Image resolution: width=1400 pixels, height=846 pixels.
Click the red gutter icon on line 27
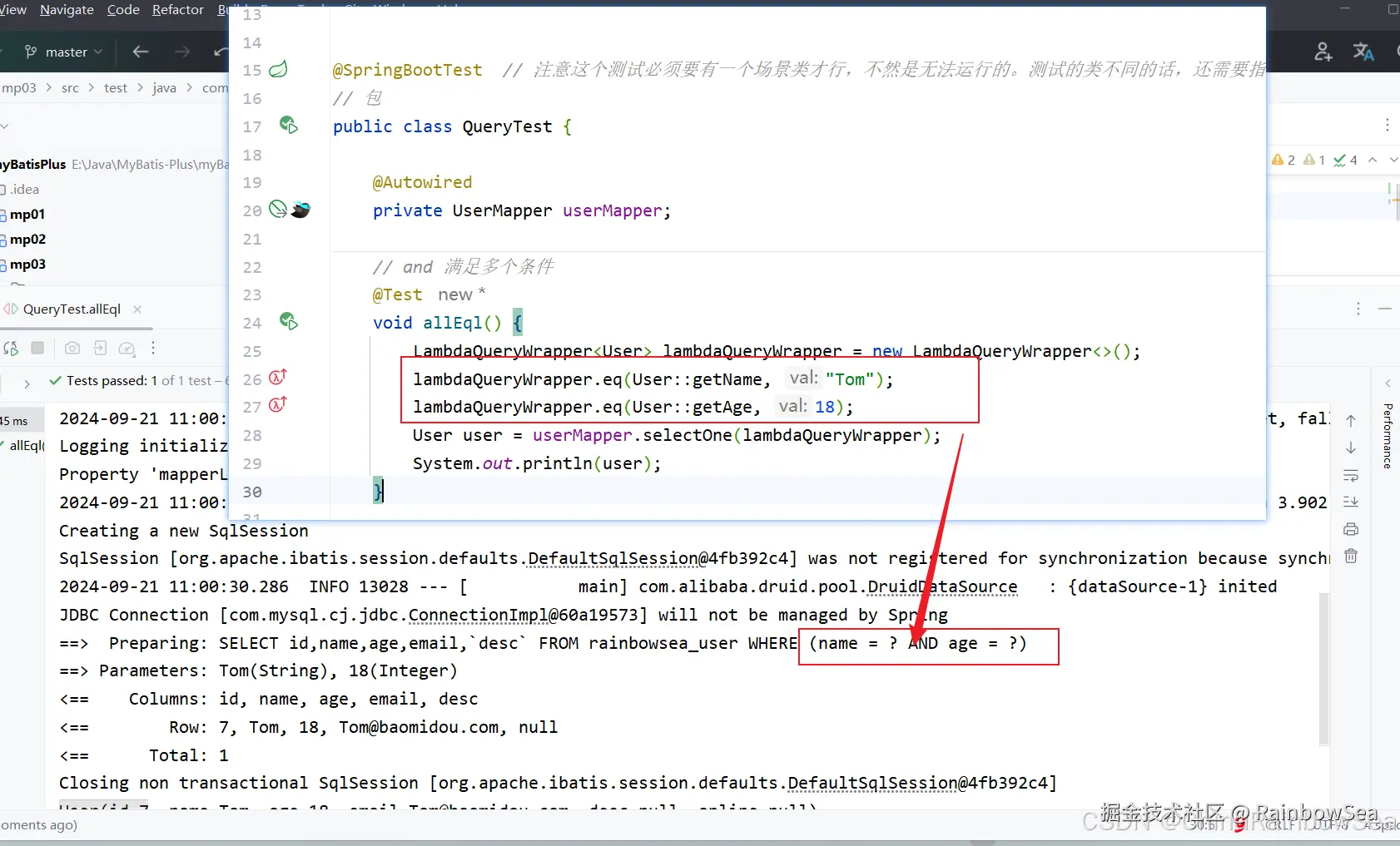coord(277,405)
